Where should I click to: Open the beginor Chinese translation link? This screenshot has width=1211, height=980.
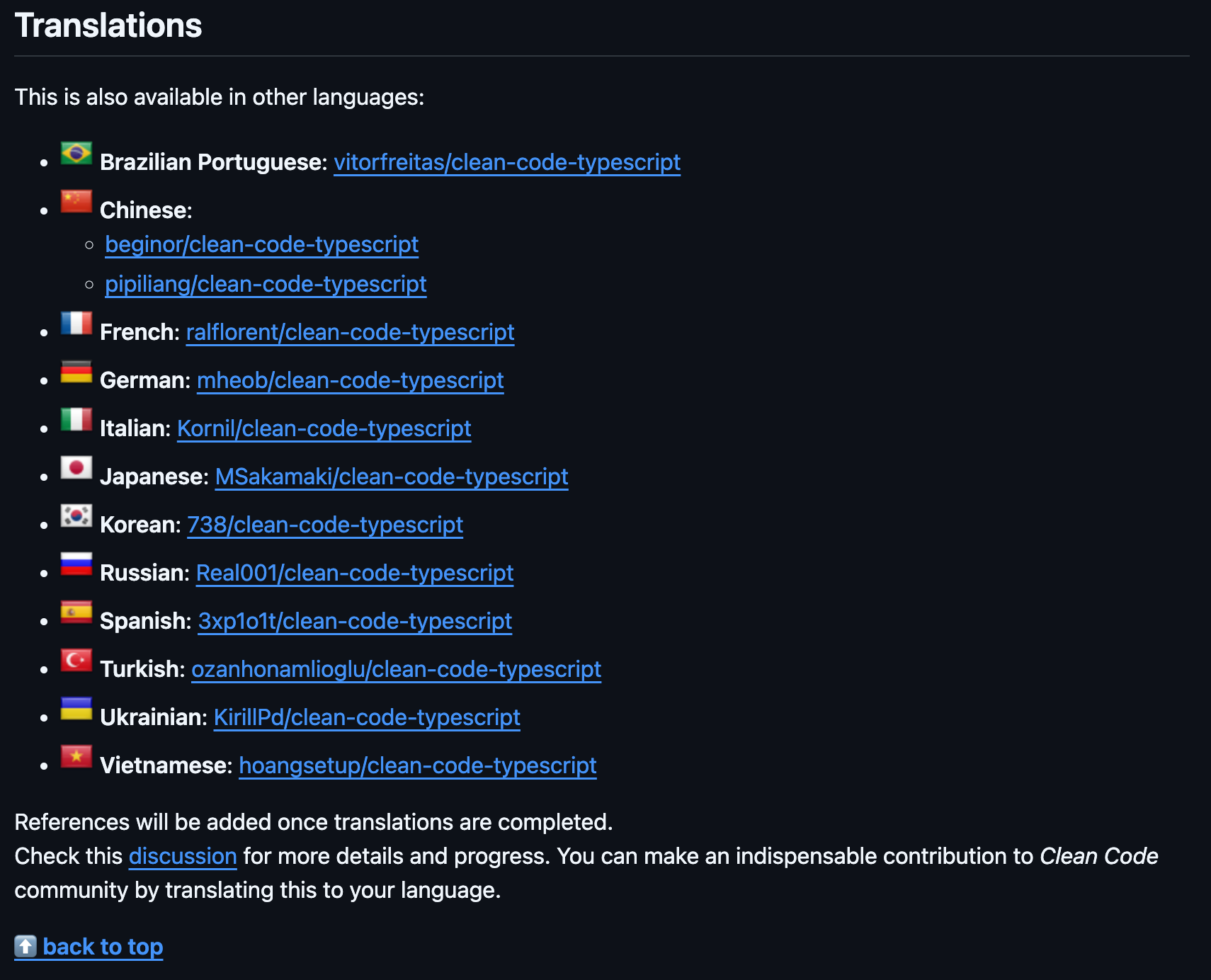coord(261,244)
